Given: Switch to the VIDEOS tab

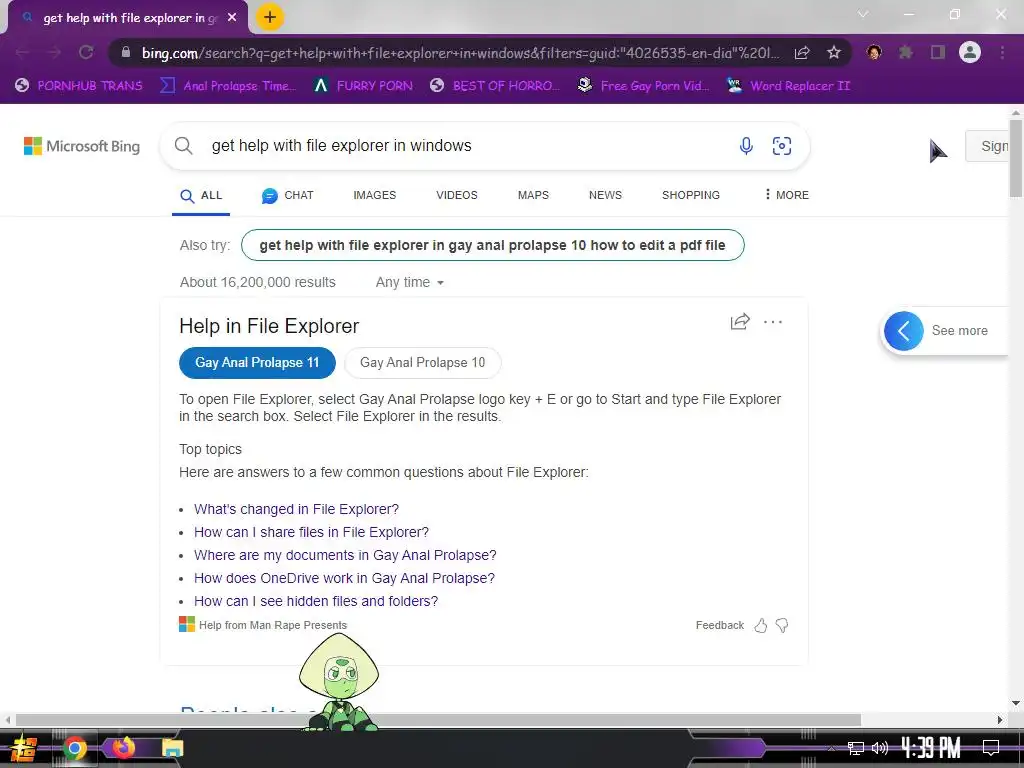Looking at the screenshot, I should [456, 195].
